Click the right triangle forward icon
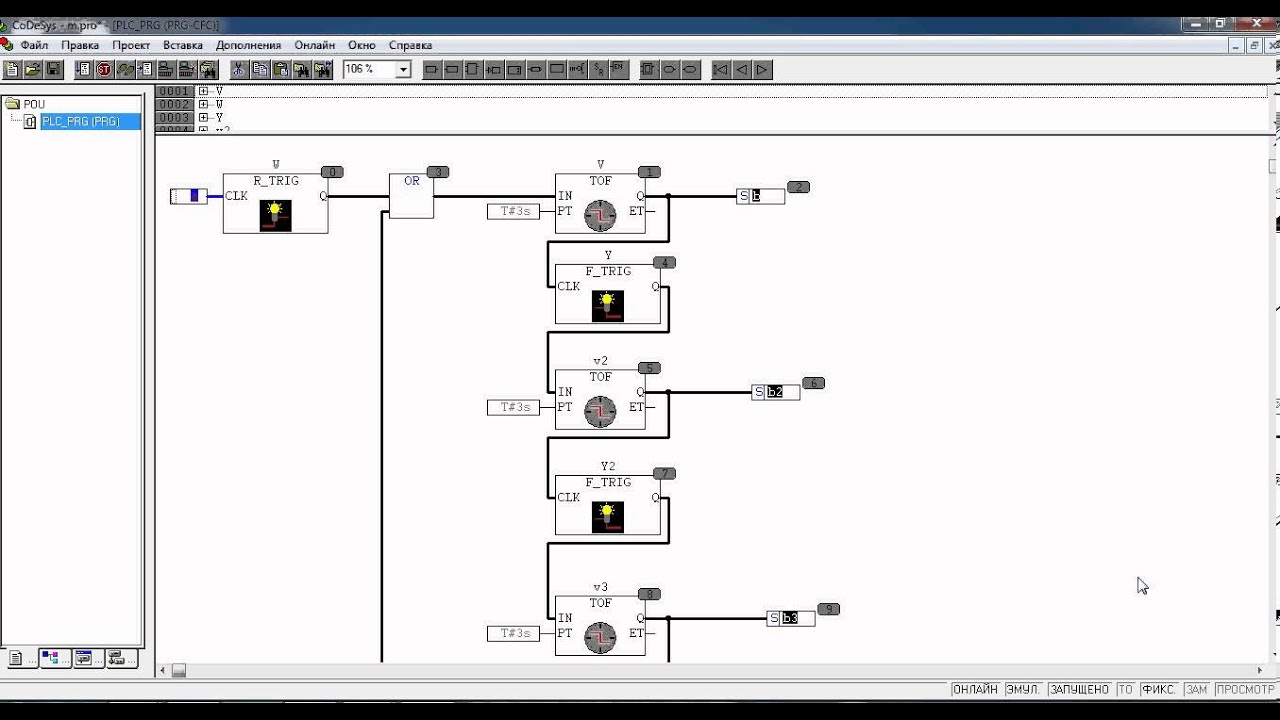Viewport: 1280px width, 720px height. tap(762, 69)
